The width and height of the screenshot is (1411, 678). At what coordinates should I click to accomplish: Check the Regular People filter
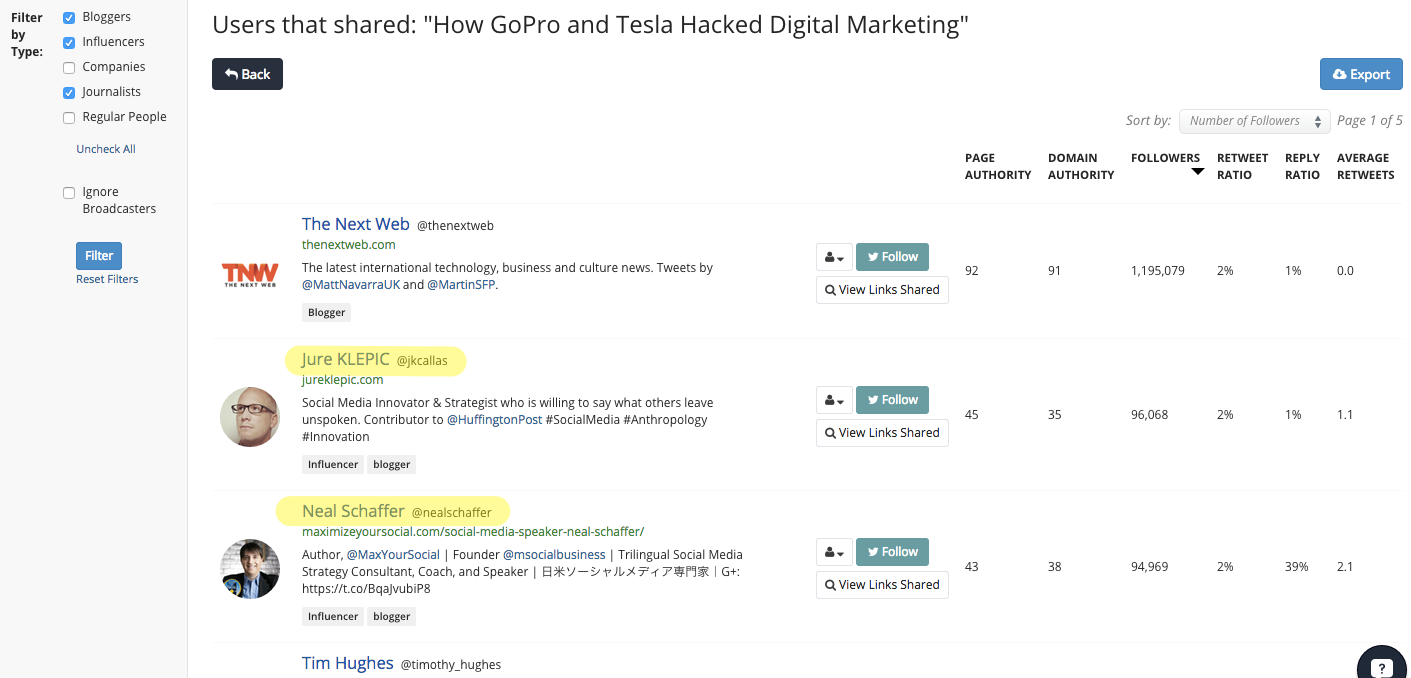click(69, 118)
